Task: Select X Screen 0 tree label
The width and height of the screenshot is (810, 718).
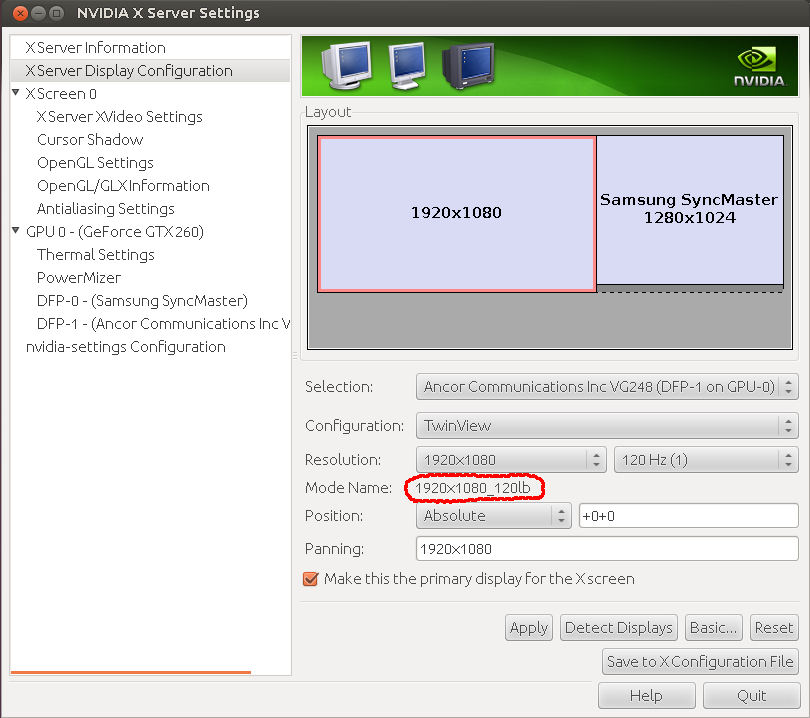Action: point(61,94)
